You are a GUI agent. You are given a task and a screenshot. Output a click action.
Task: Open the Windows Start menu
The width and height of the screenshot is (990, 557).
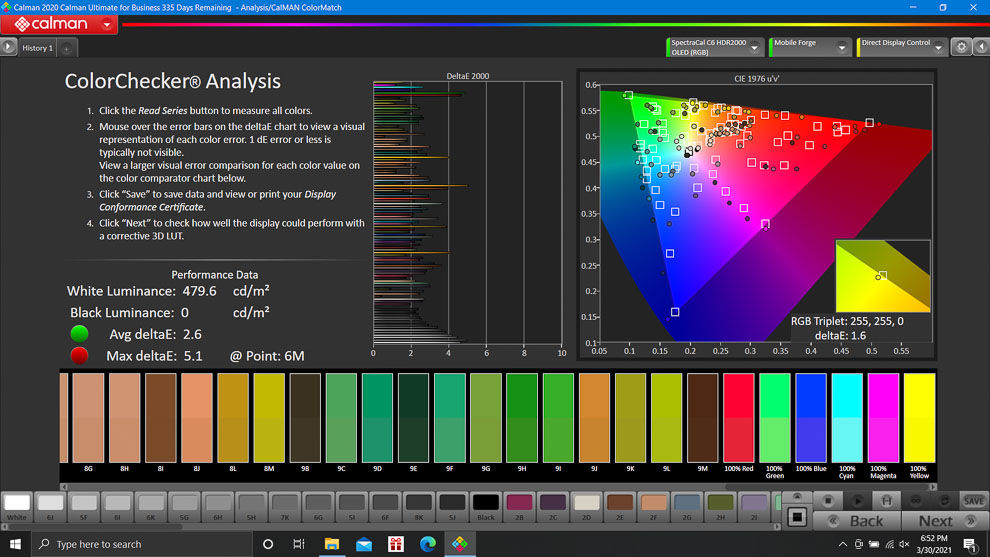(x=15, y=544)
